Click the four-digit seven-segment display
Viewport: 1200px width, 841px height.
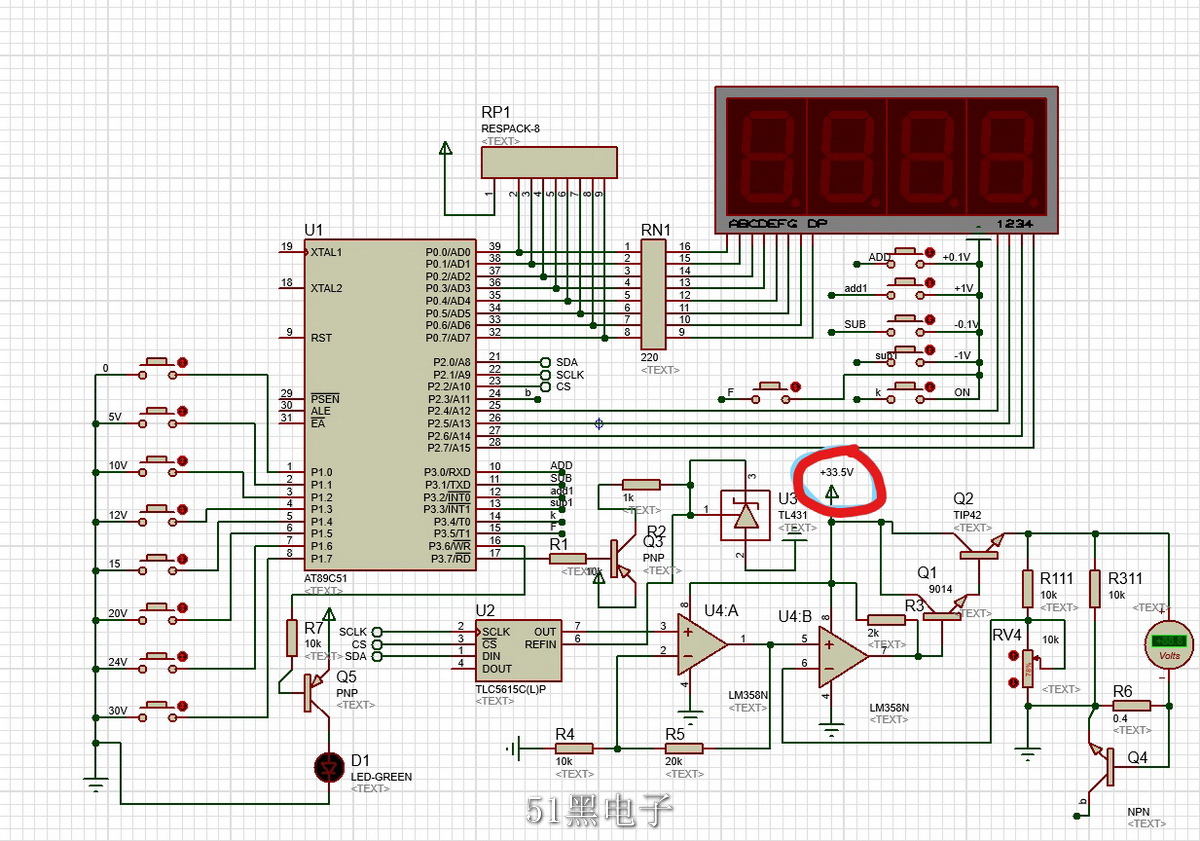(885, 160)
